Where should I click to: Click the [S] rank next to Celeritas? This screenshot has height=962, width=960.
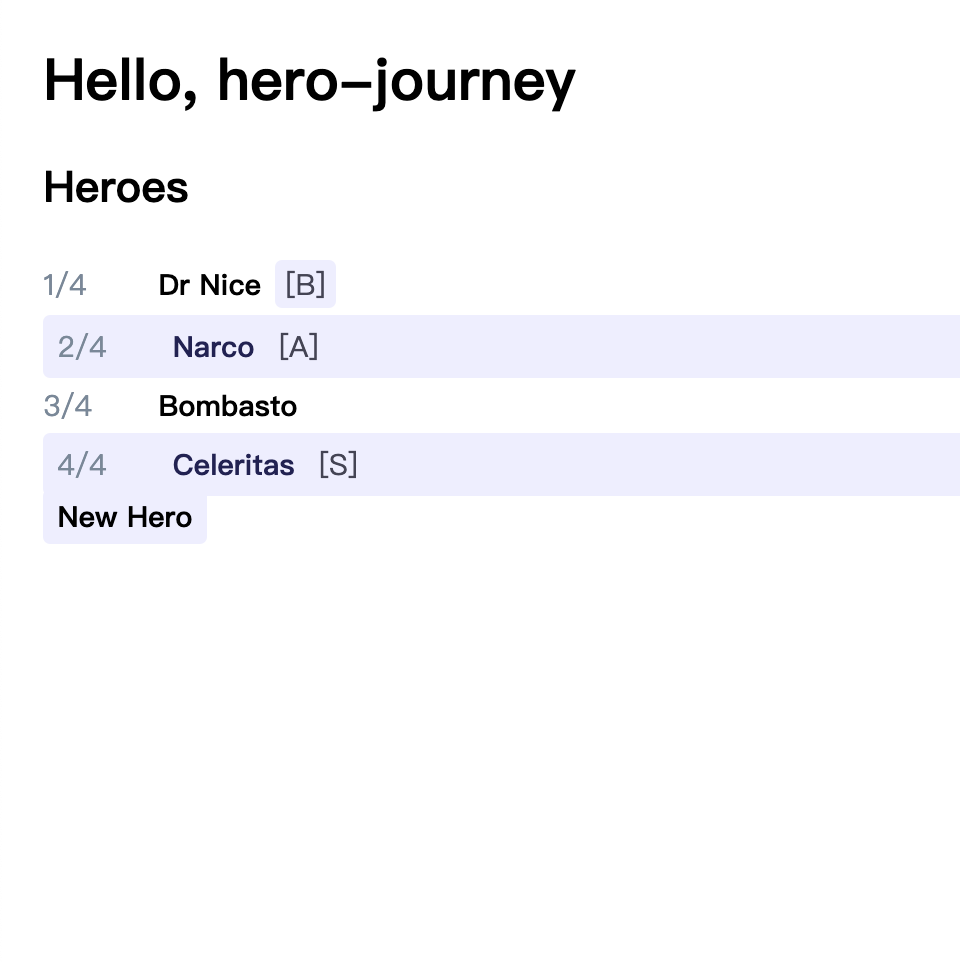[x=338, y=464]
